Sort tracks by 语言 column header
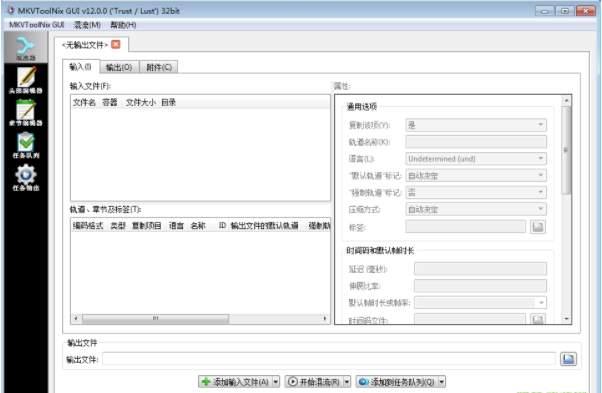 click(177, 225)
